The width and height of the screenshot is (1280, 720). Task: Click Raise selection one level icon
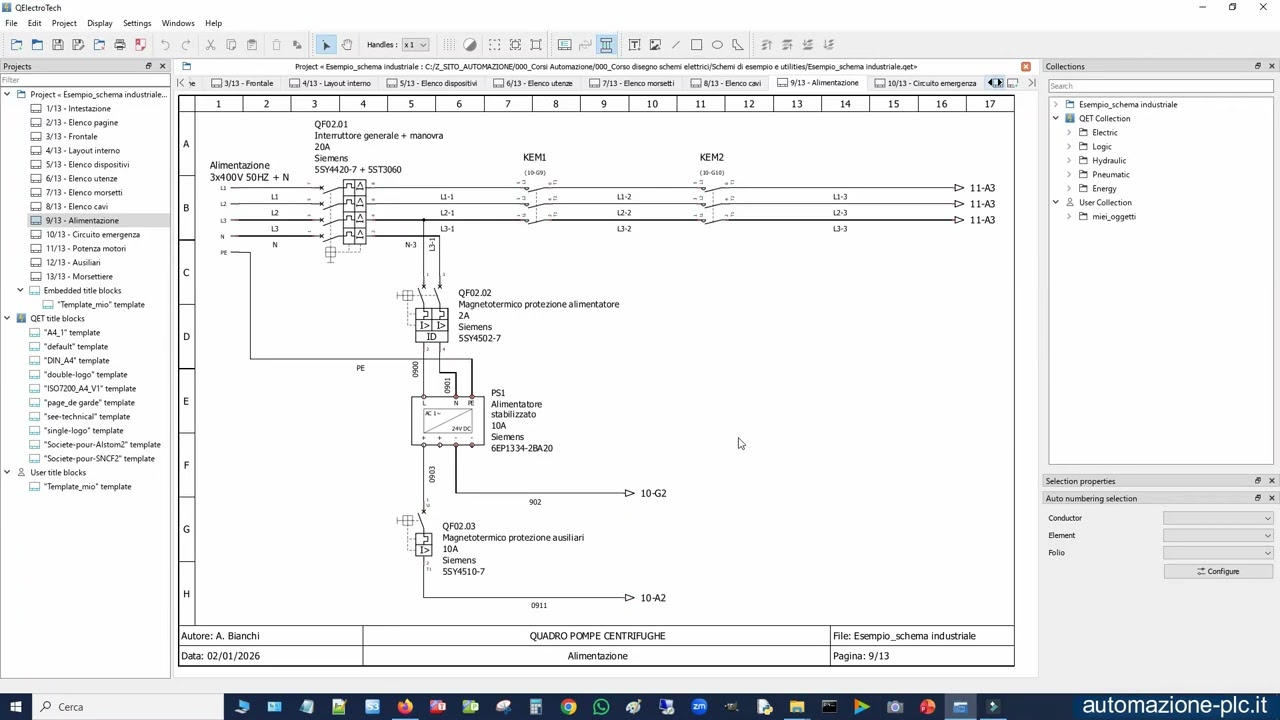(787, 44)
